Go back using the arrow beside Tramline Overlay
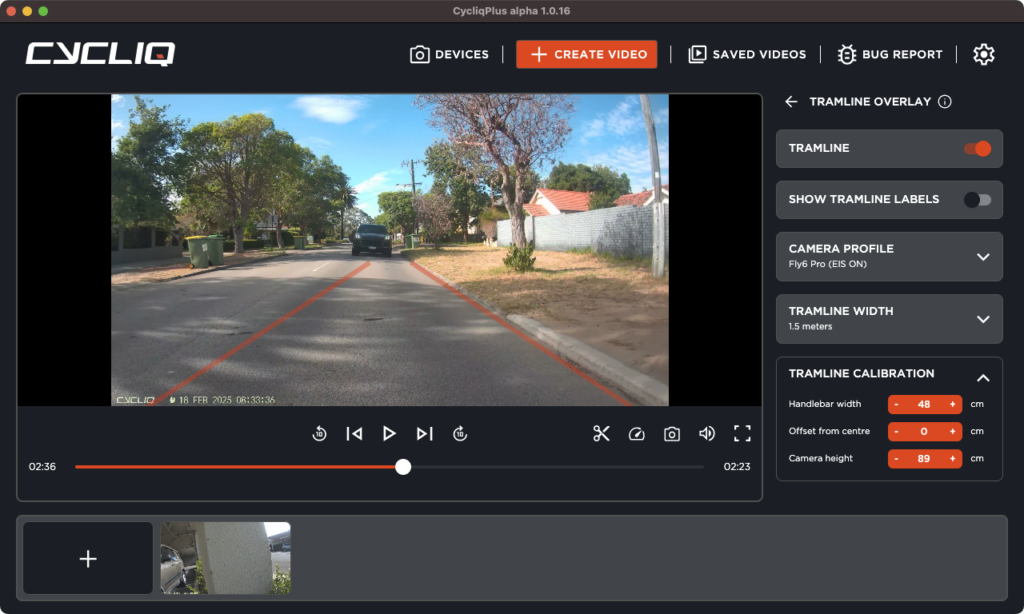 click(x=791, y=101)
